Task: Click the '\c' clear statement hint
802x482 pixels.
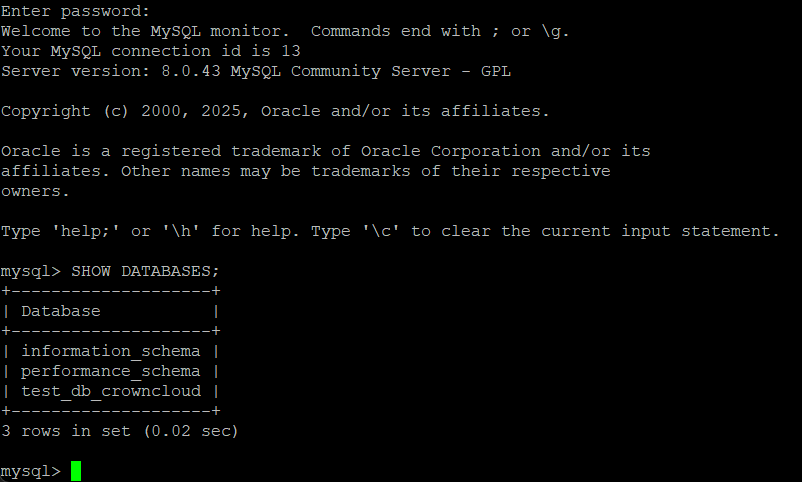Action: point(385,231)
